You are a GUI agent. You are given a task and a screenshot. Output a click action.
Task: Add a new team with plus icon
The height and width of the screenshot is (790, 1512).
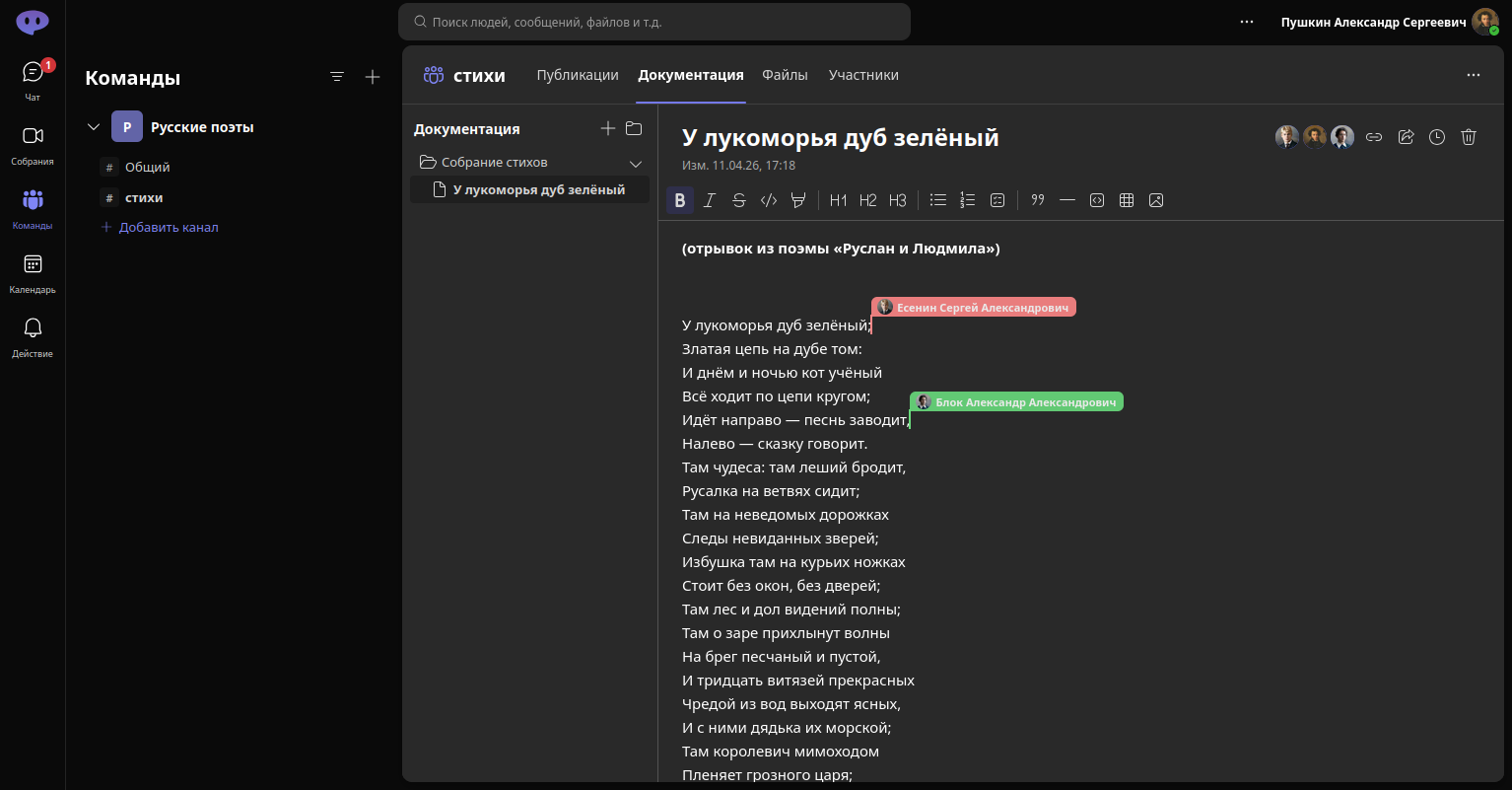(373, 77)
